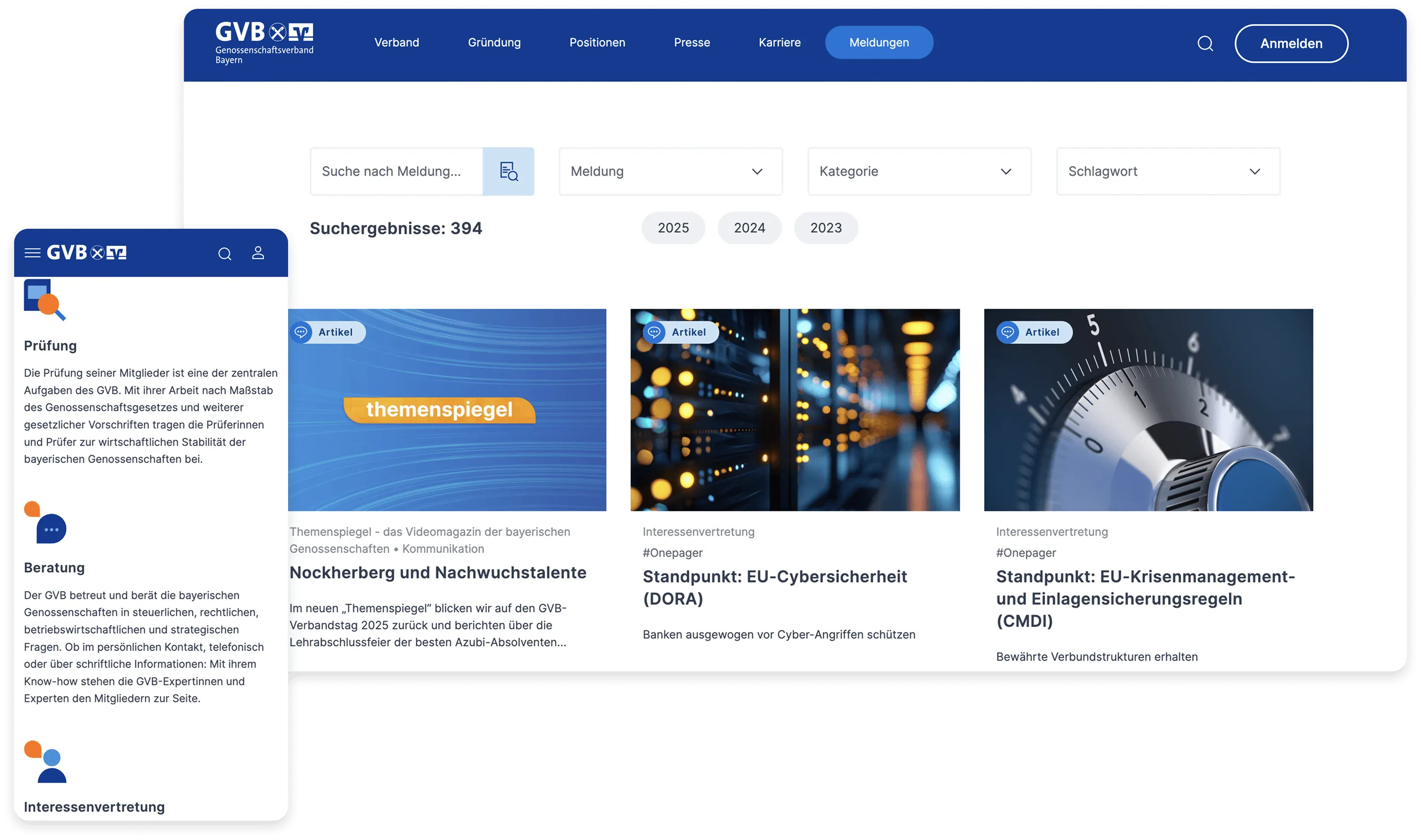1421x840 pixels.
Task: Tap the mobile user profile icon
Action: 258,253
